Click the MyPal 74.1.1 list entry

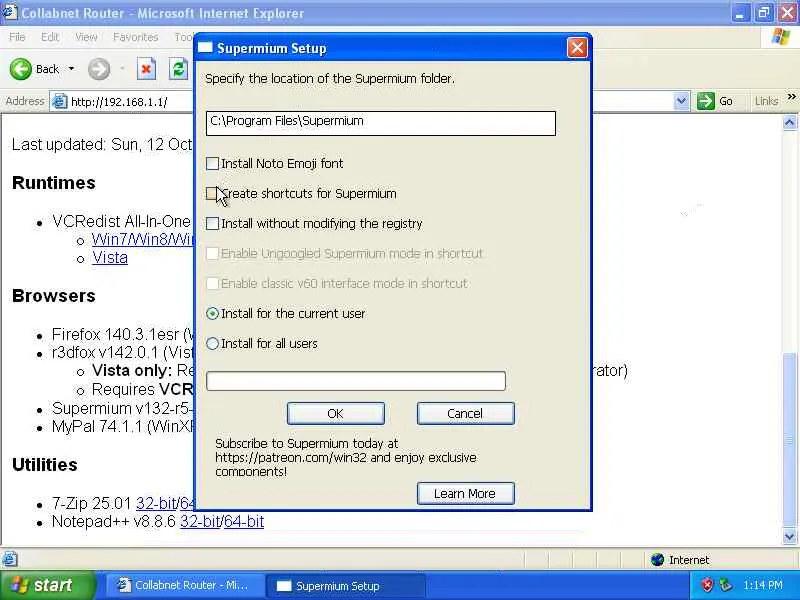coord(122,426)
